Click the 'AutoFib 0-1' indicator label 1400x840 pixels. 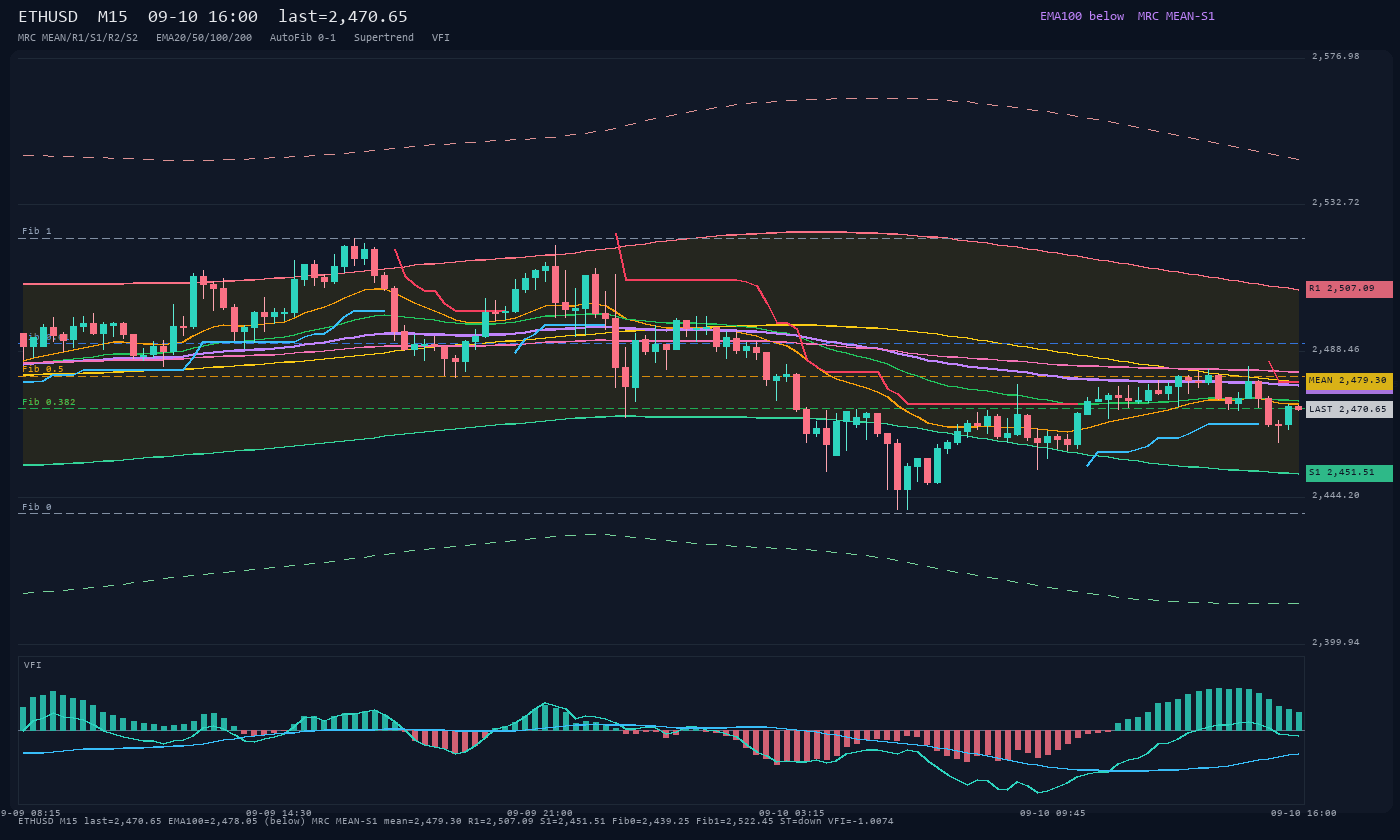(303, 38)
